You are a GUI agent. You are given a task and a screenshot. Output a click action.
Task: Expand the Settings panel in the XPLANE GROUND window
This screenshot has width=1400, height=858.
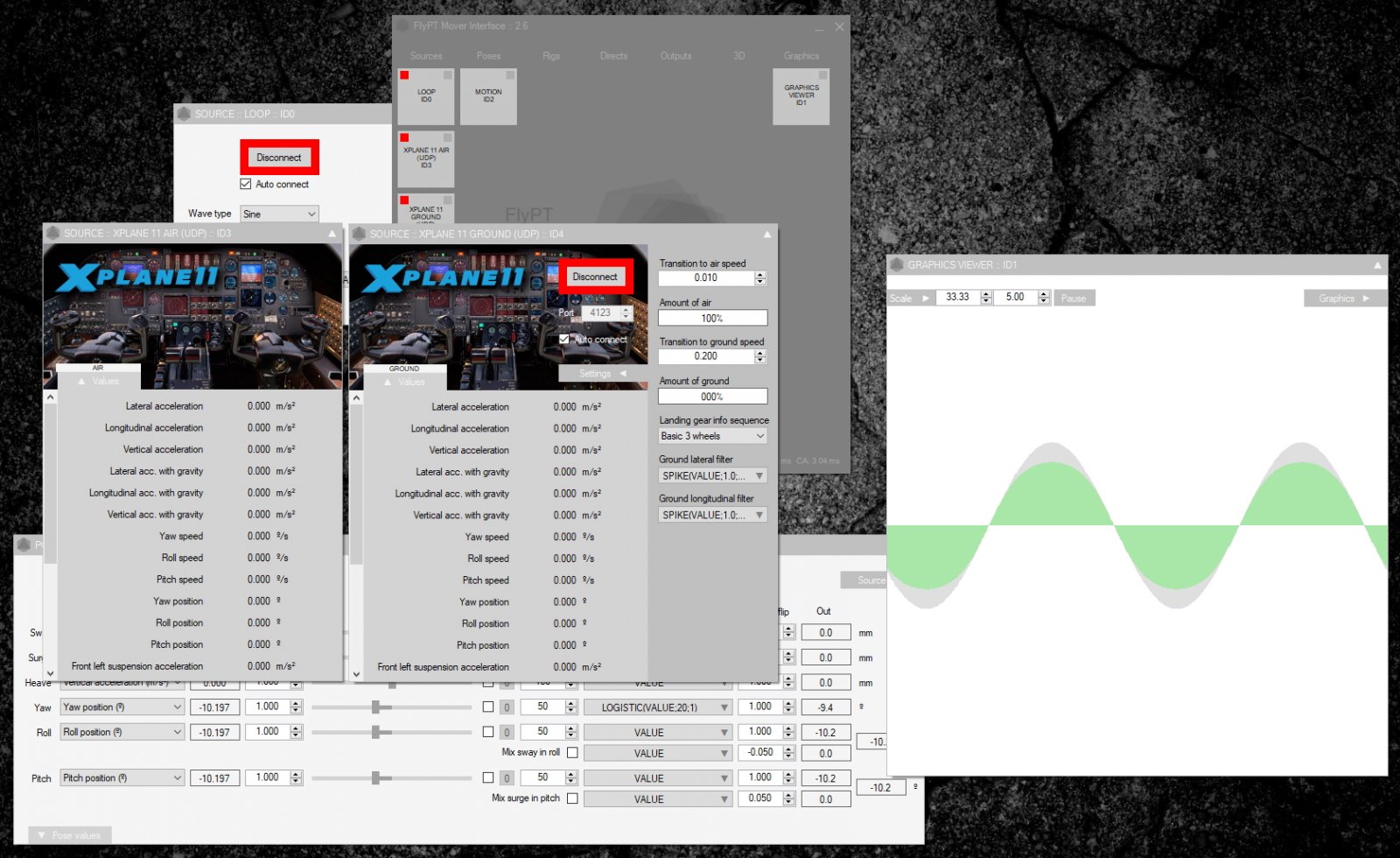(x=603, y=374)
